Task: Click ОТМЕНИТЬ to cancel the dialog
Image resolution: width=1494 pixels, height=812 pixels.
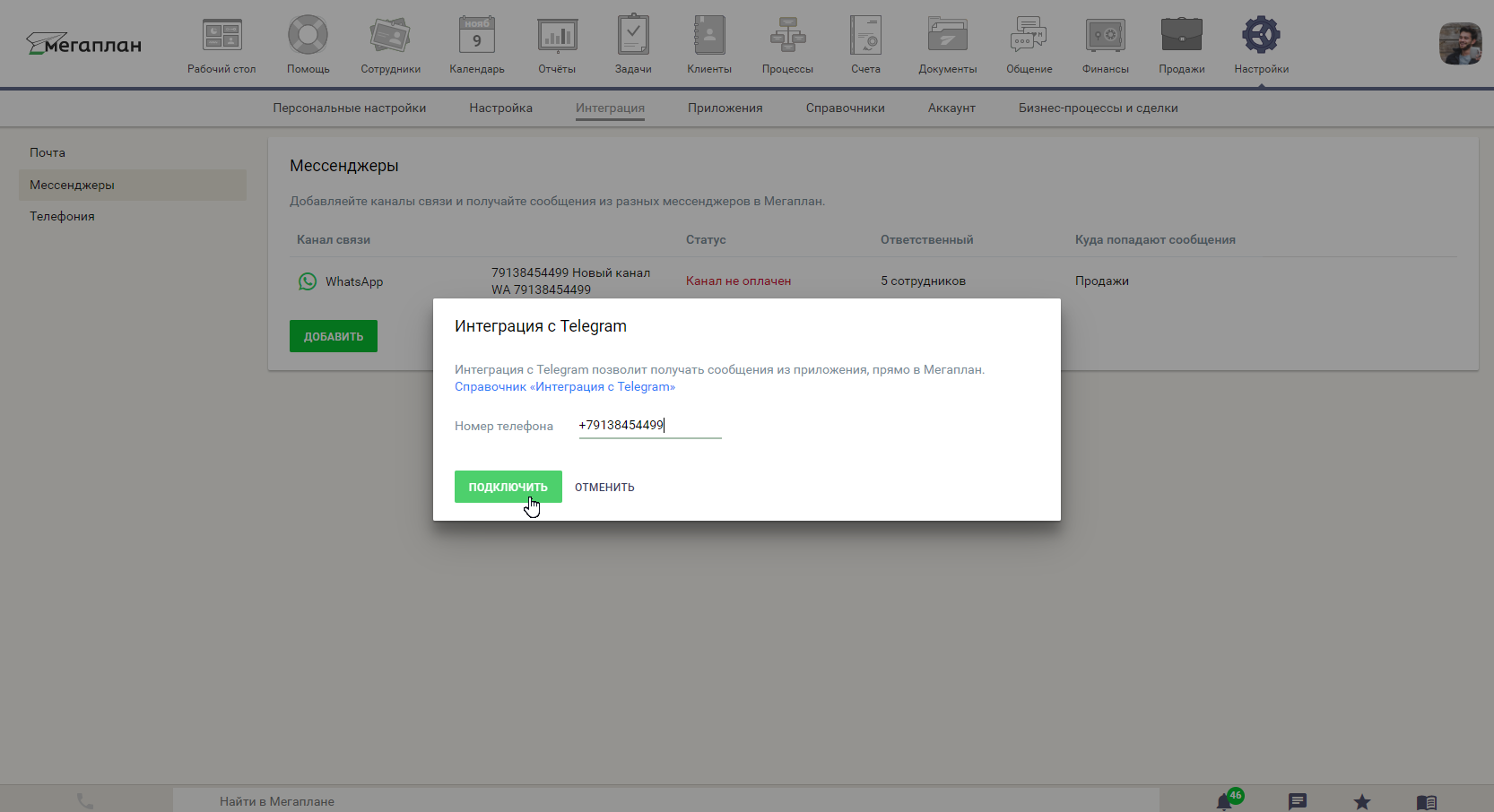Action: [x=604, y=487]
